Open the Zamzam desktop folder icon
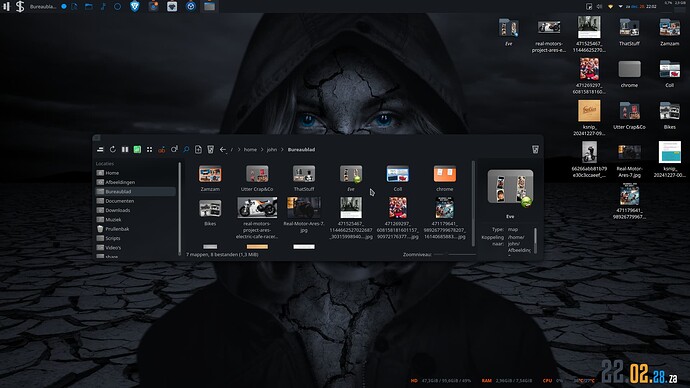Screen dimensions: 690x388 point(669,33)
